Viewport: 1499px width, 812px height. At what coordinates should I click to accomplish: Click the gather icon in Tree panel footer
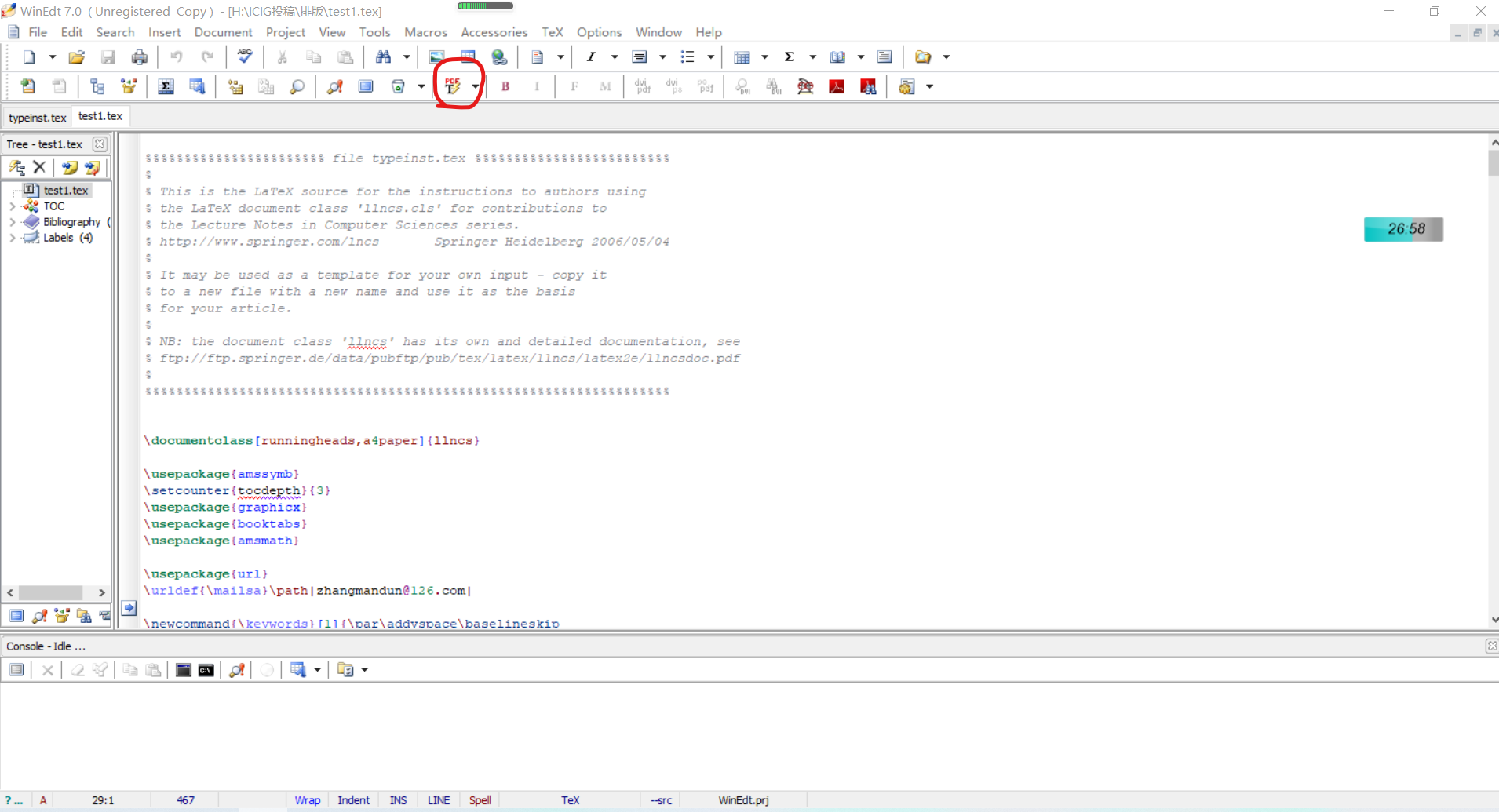62,616
